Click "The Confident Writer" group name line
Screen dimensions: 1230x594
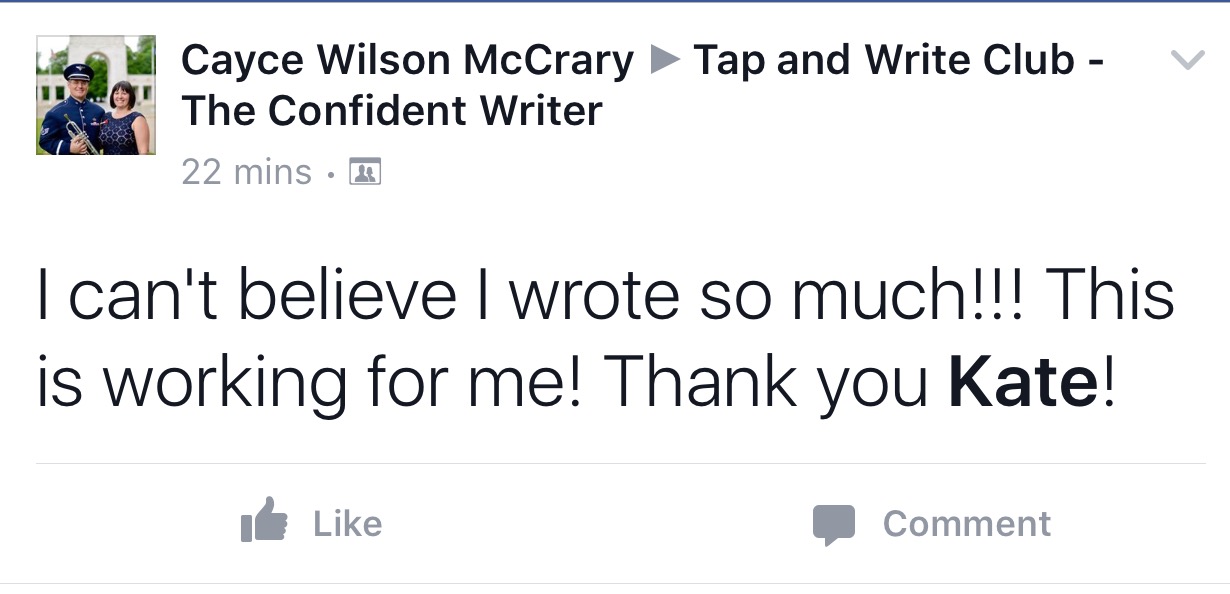click(x=392, y=110)
